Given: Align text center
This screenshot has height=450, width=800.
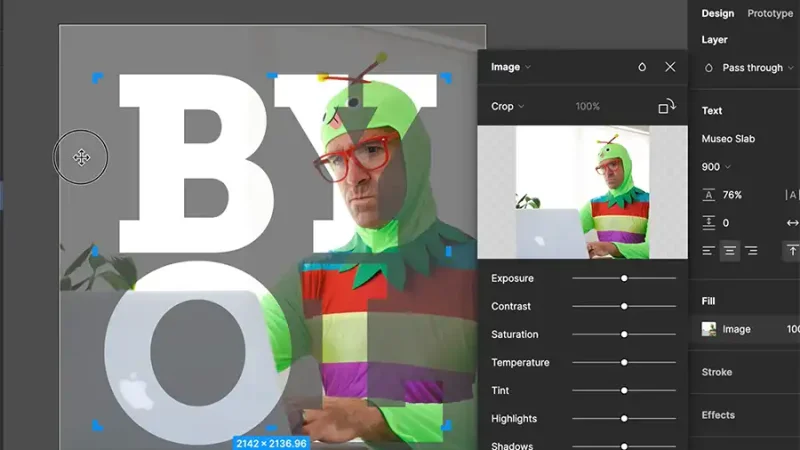Looking at the screenshot, I should [x=730, y=251].
